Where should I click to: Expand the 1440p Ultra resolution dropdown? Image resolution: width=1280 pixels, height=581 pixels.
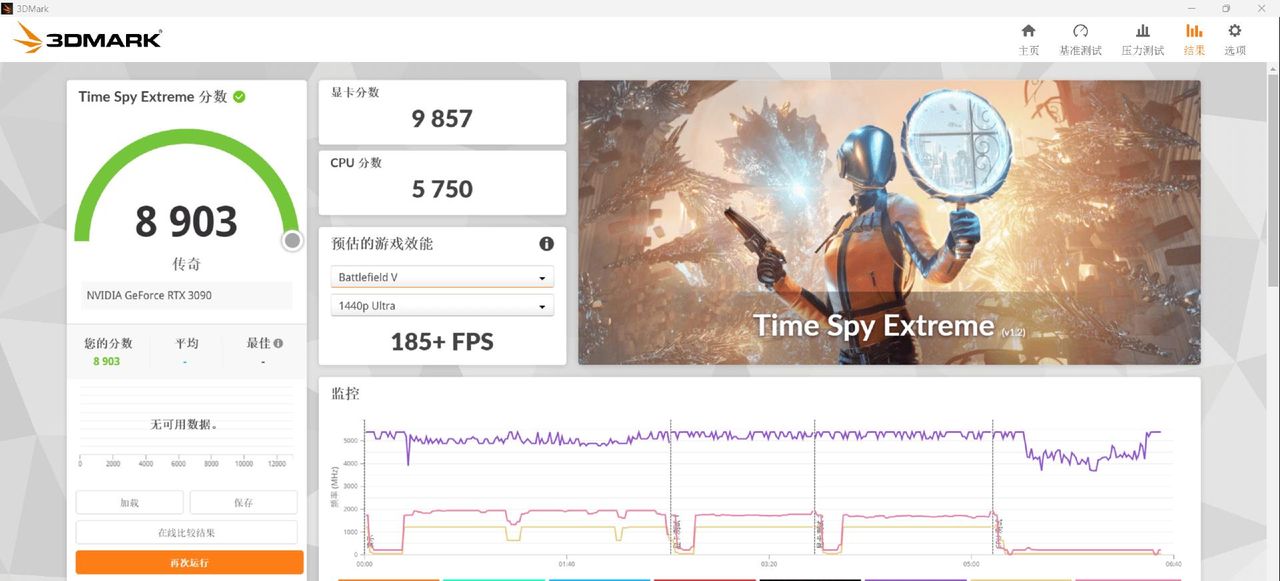click(x=442, y=306)
